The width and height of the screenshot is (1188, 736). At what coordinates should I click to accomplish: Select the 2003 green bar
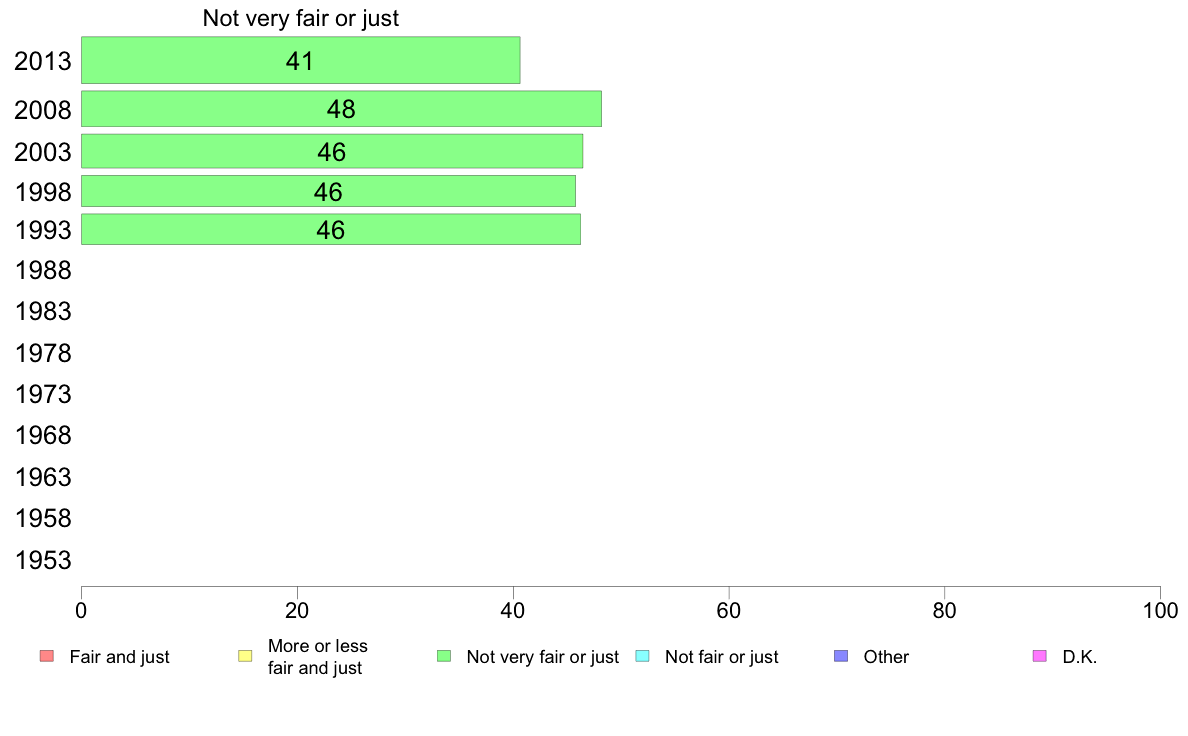point(332,152)
